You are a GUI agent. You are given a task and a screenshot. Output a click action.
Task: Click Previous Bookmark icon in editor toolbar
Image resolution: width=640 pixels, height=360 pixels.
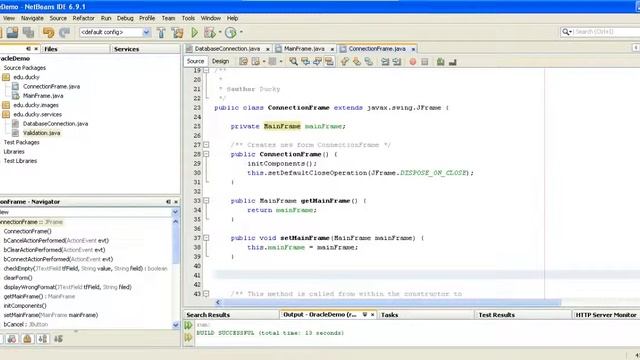point(344,62)
